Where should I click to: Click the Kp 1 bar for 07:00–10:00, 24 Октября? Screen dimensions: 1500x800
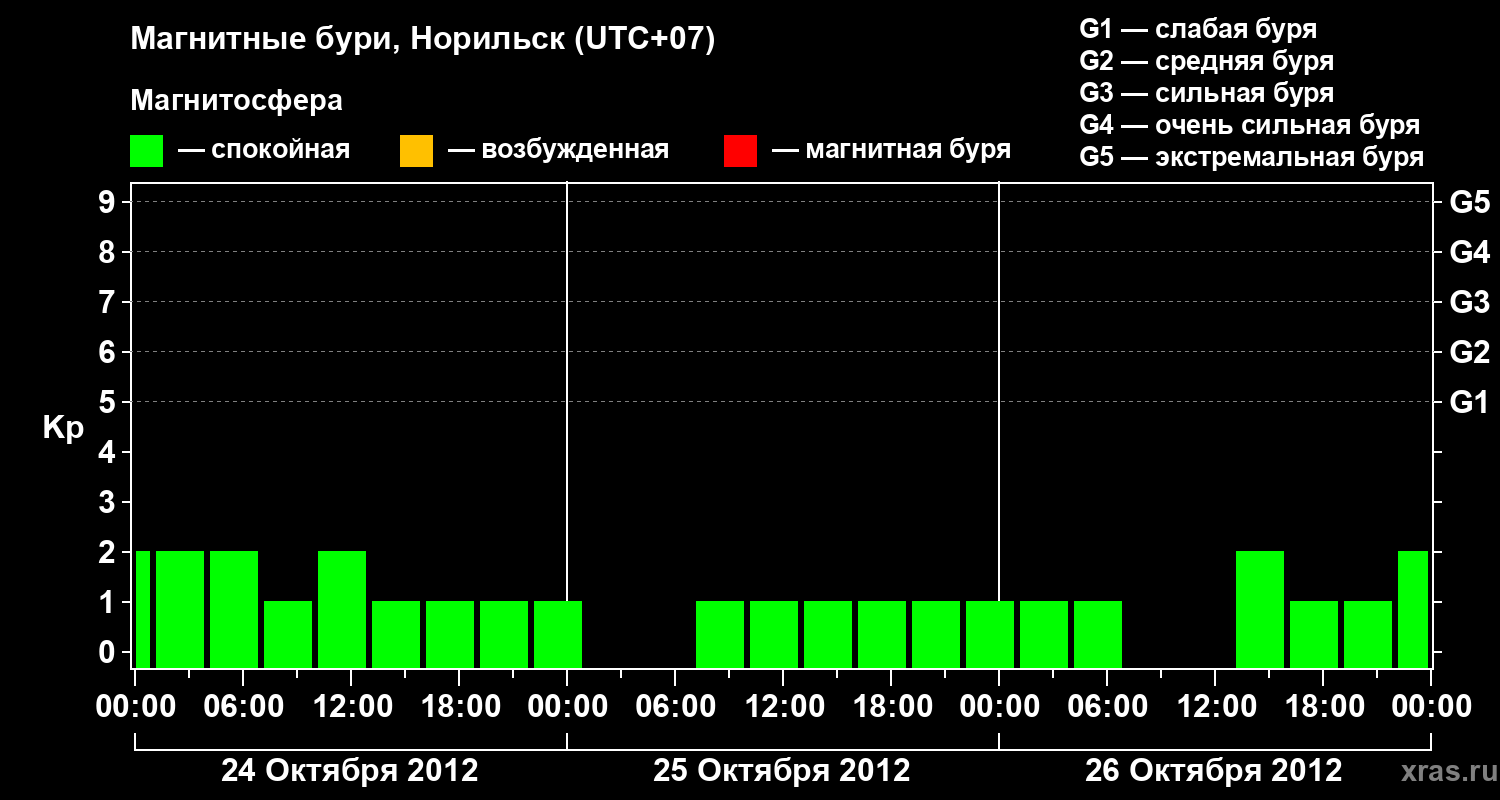click(x=288, y=634)
